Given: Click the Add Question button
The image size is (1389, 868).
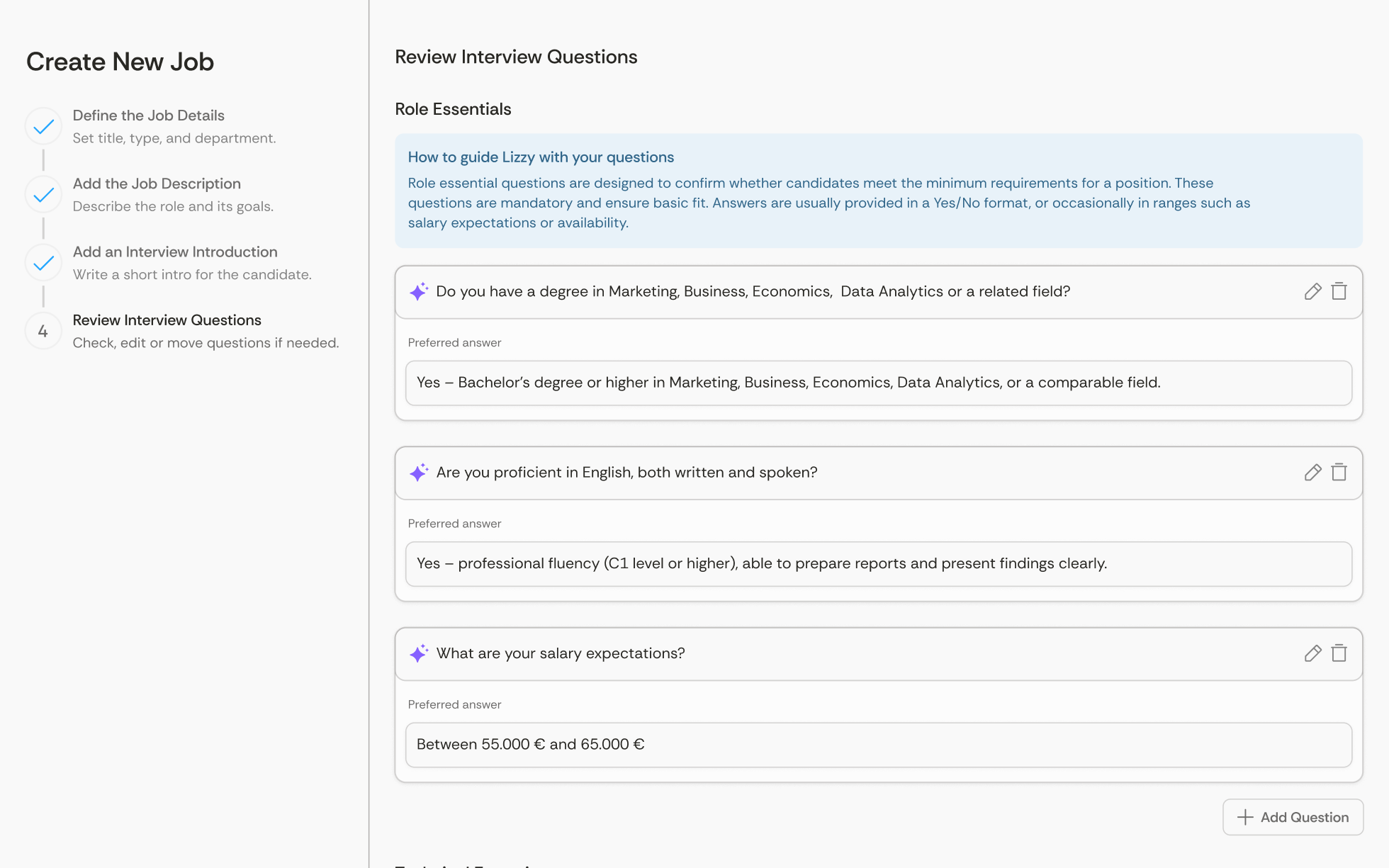Looking at the screenshot, I should pos(1293,816).
